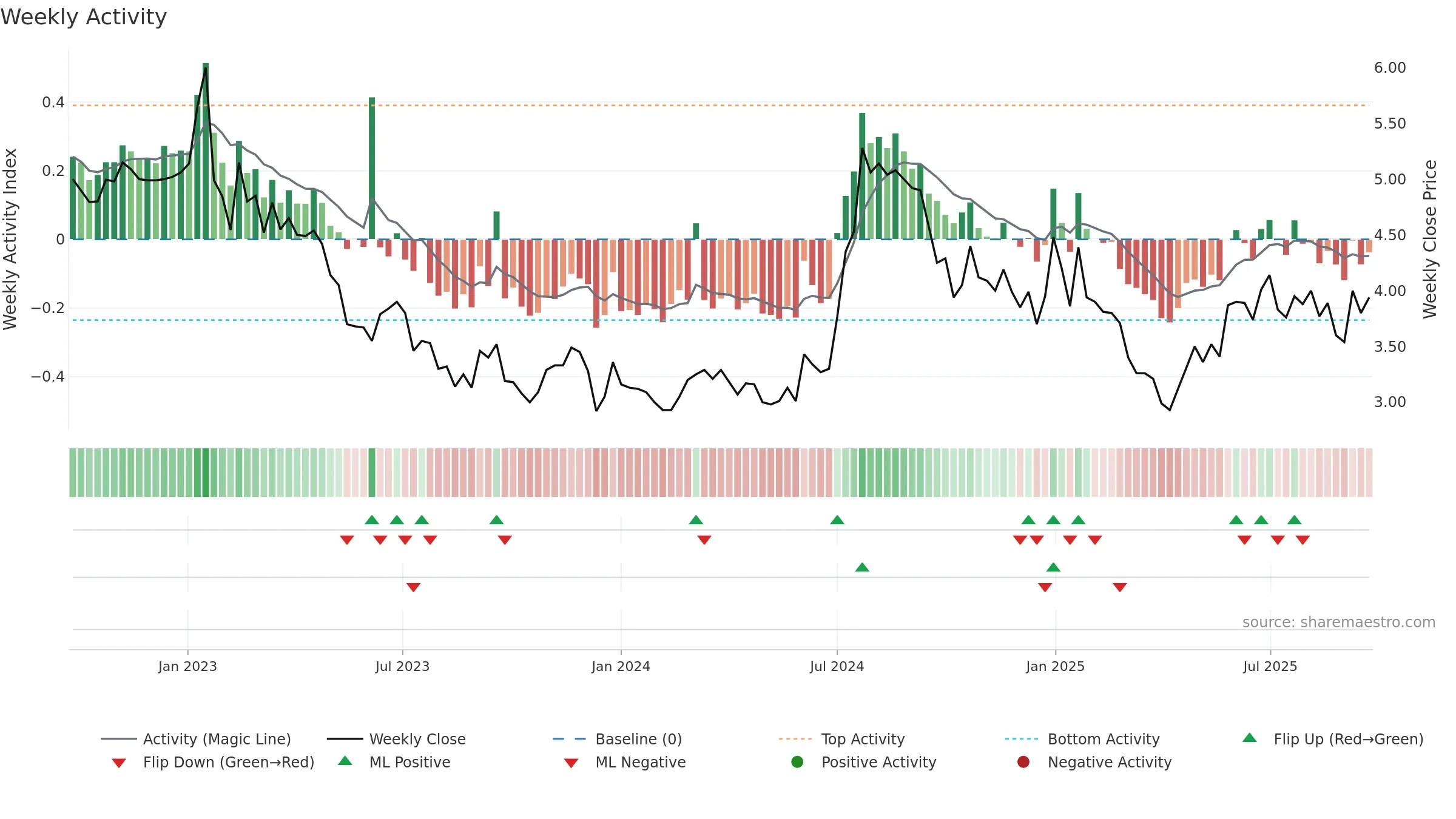Click the single Flip Up triangle after Jan 2024
The image size is (1456, 819).
pyautogui.click(x=696, y=520)
